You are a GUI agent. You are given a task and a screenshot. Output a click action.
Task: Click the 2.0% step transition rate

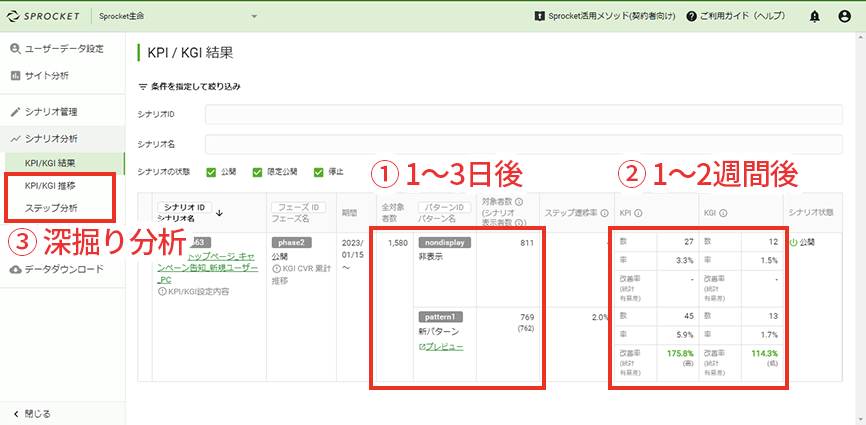pyautogui.click(x=600, y=317)
